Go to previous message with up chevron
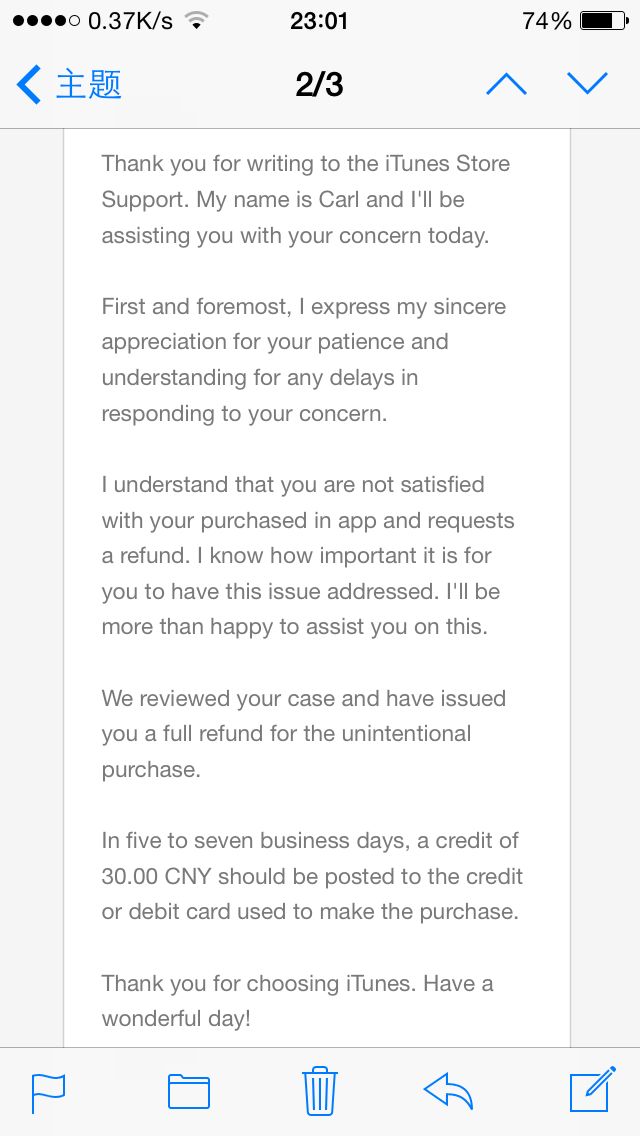 (x=507, y=85)
